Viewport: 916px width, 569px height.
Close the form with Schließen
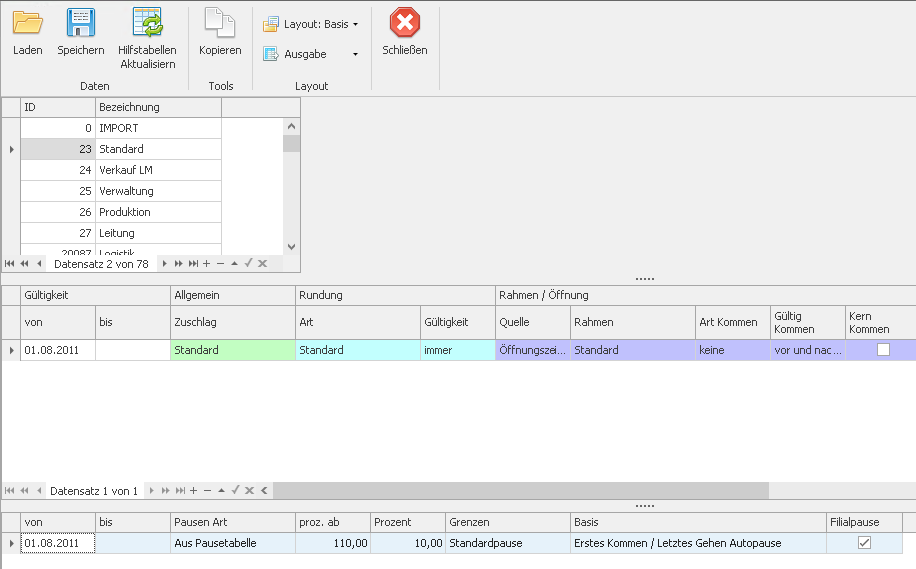404,23
